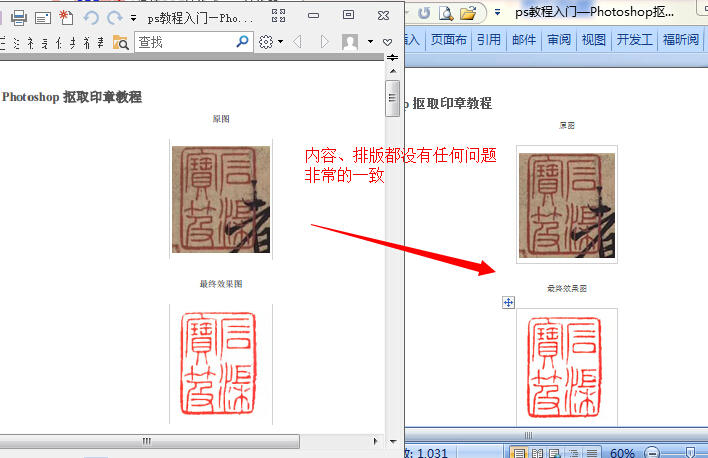The image size is (708, 458).
Task: Click the ribbon minimize icon in PDF reader
Action: [x=313, y=15]
